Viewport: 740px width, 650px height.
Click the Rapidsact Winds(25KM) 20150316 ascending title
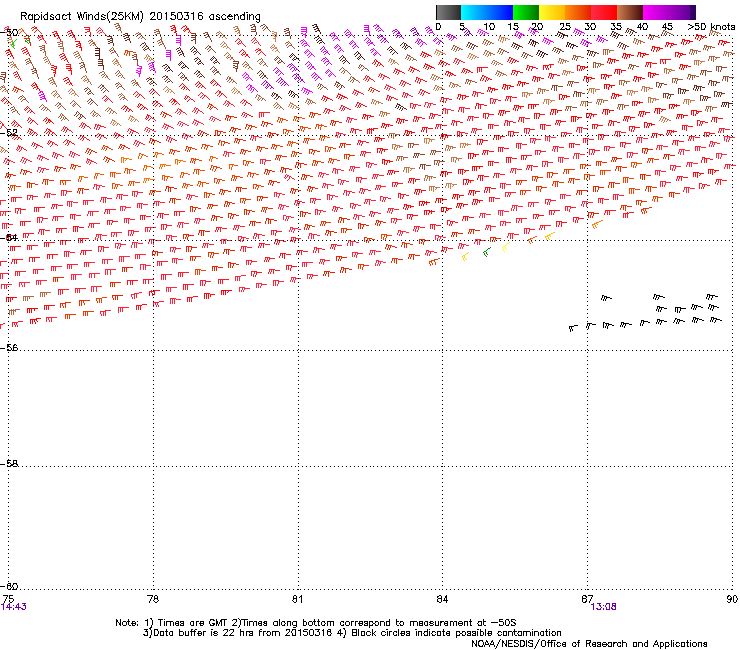coord(140,16)
